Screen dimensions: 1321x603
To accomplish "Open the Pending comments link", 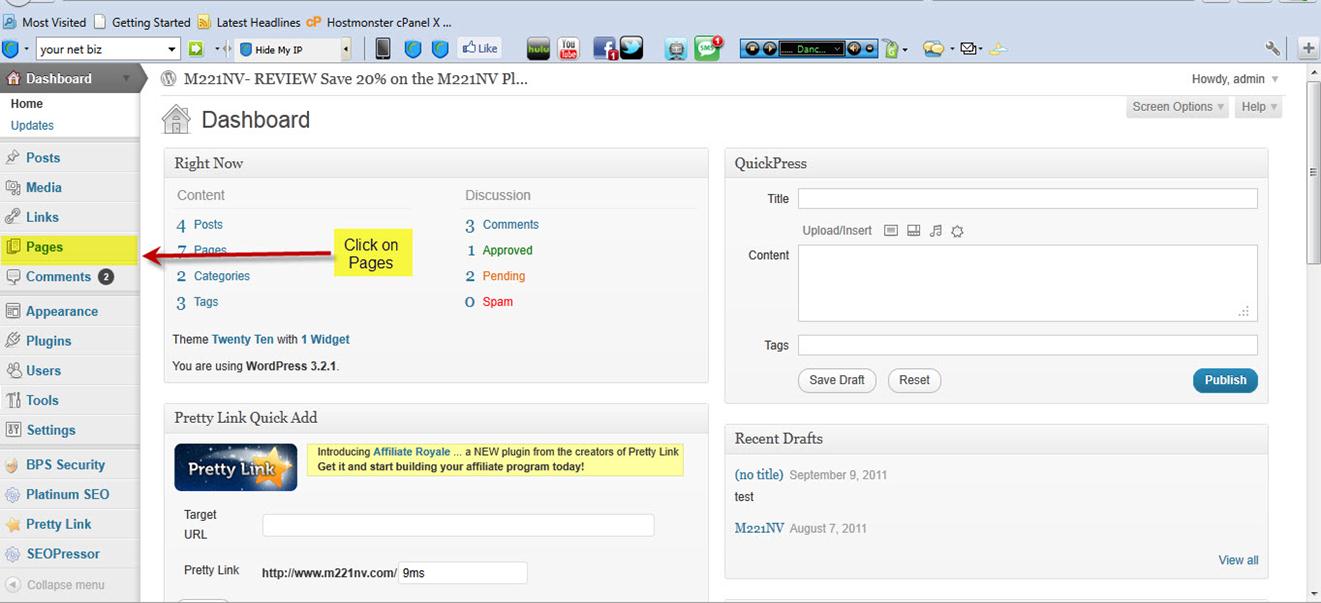I will click(x=503, y=276).
